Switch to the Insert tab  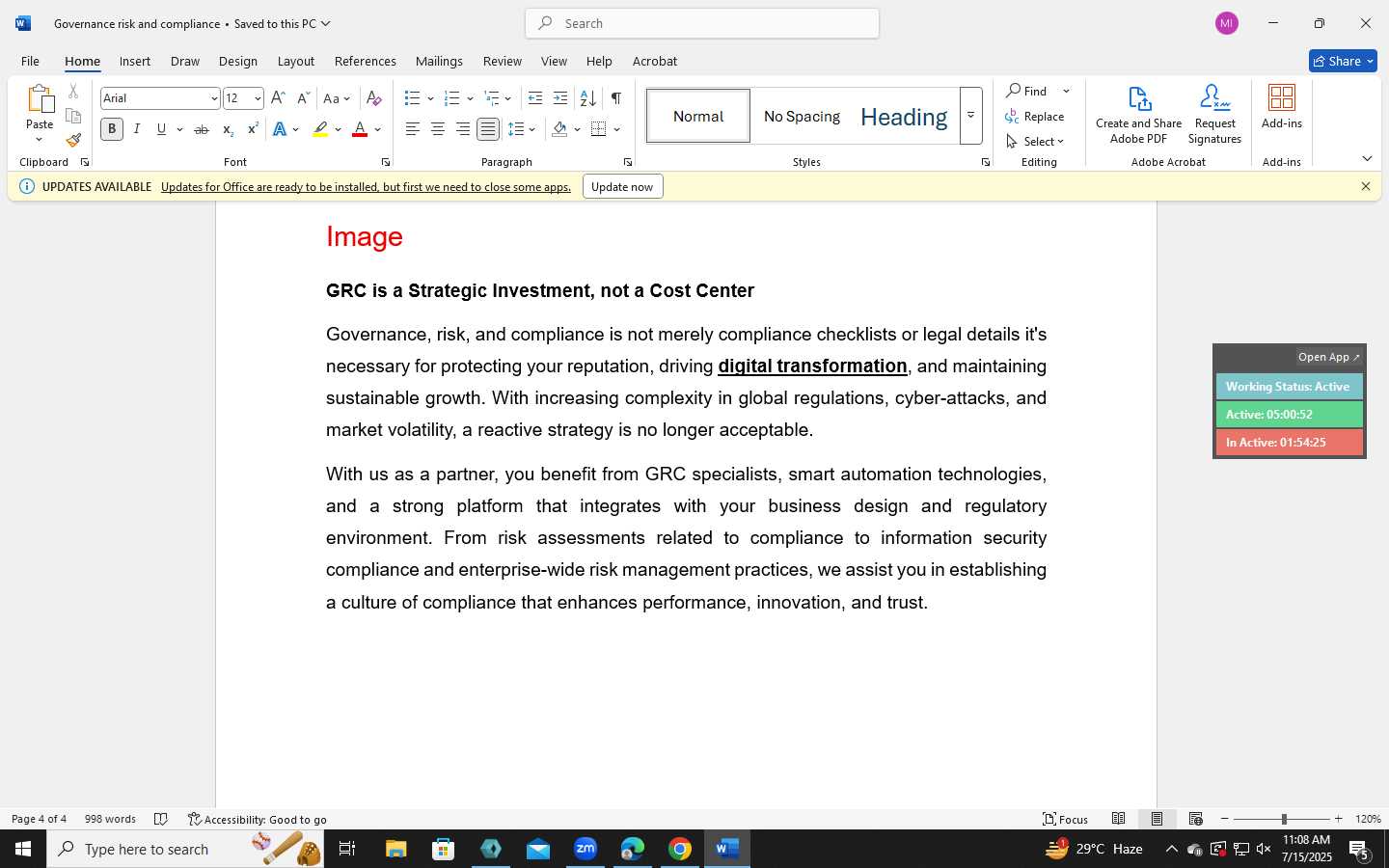click(x=135, y=61)
